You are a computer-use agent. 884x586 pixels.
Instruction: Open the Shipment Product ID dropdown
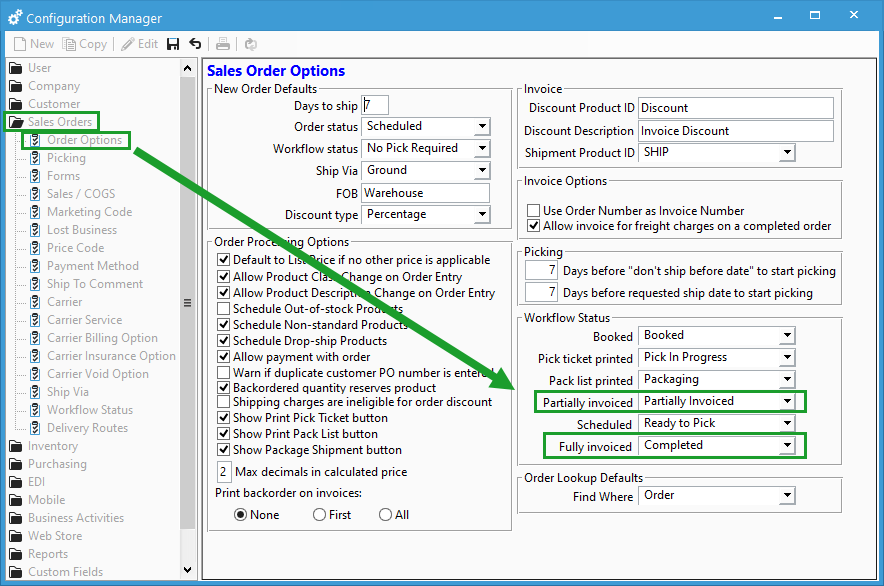point(787,152)
